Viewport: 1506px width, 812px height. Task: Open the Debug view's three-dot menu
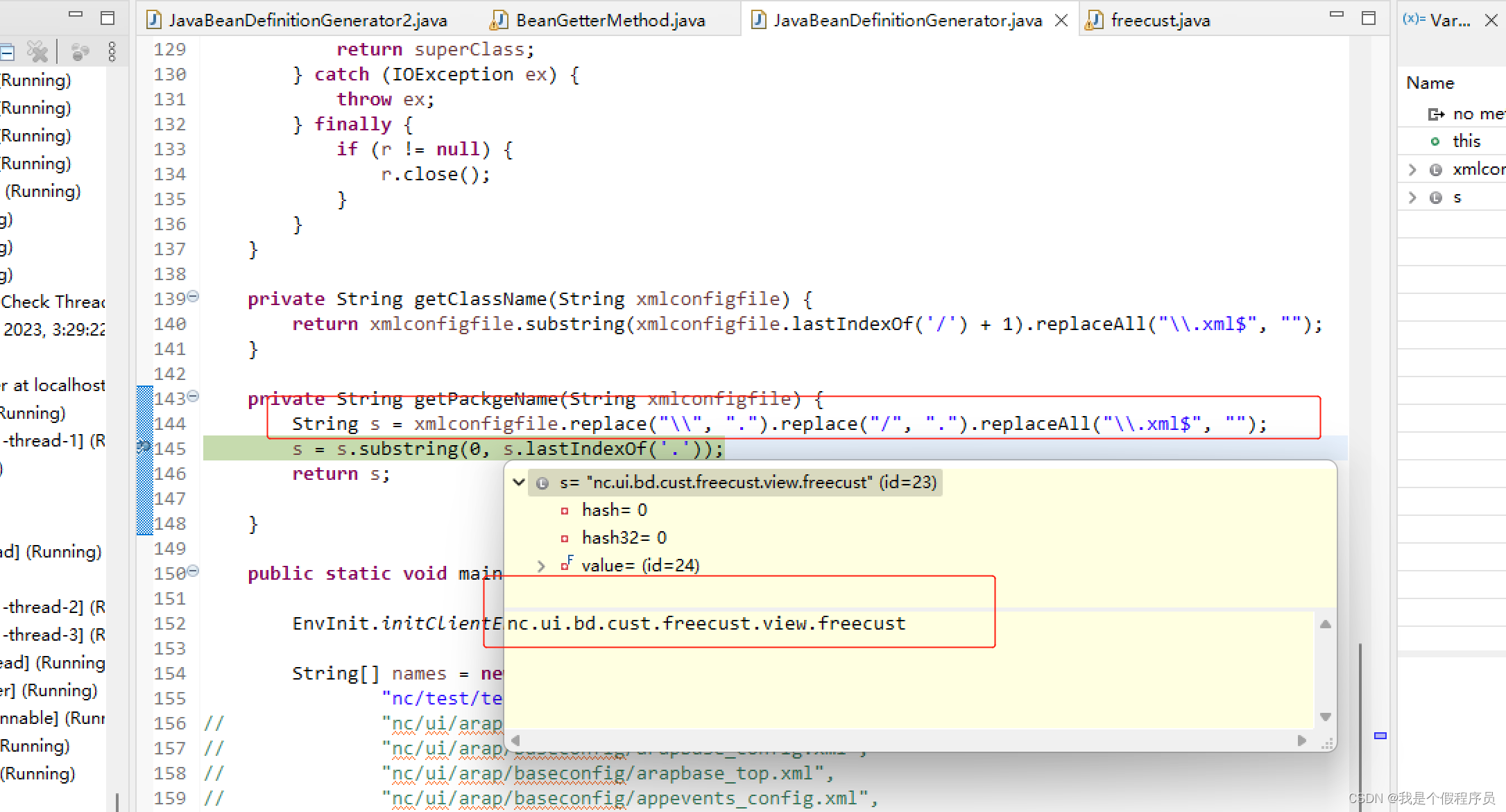coord(112,52)
